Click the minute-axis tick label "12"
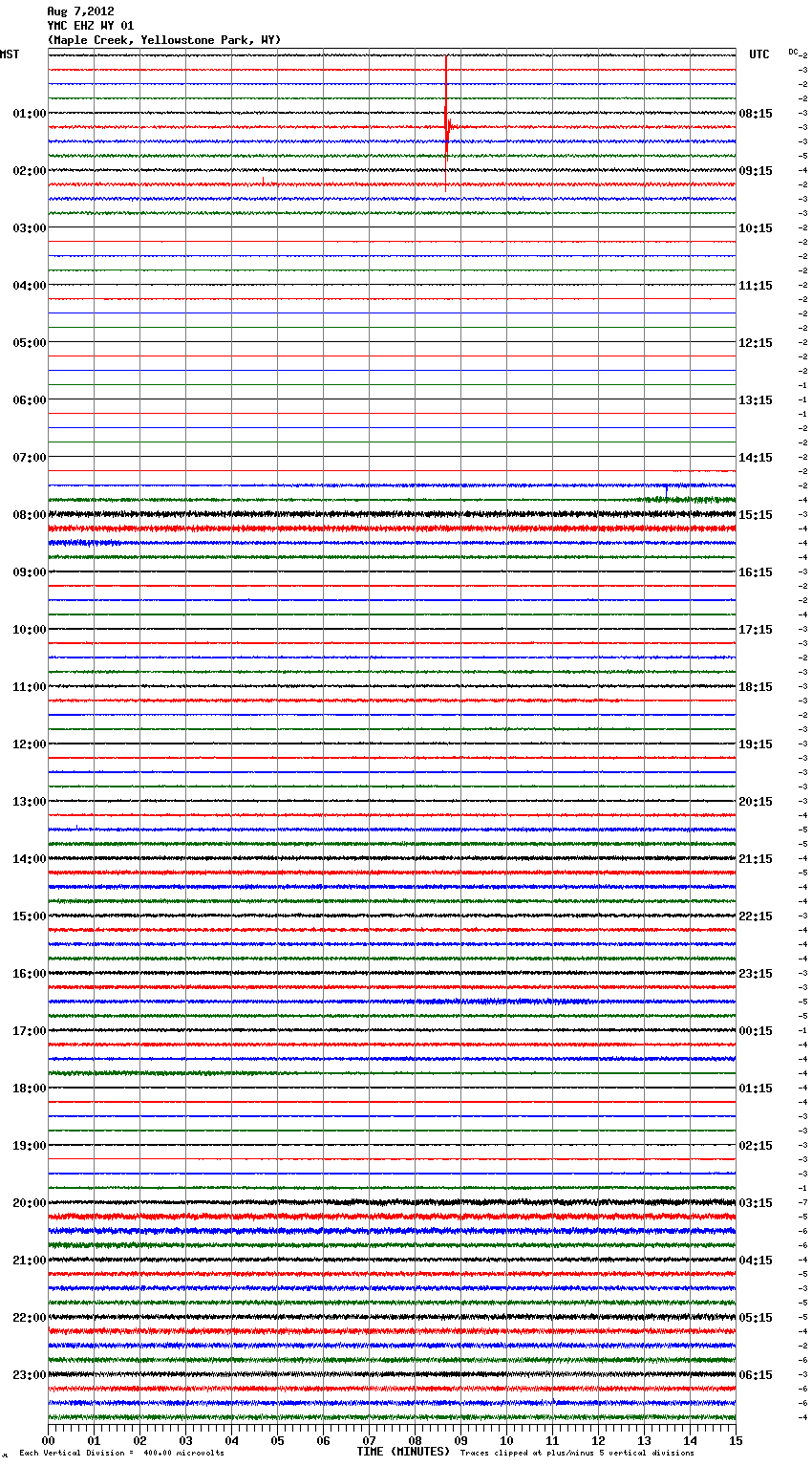The width and height of the screenshot is (812, 1466). (598, 1441)
